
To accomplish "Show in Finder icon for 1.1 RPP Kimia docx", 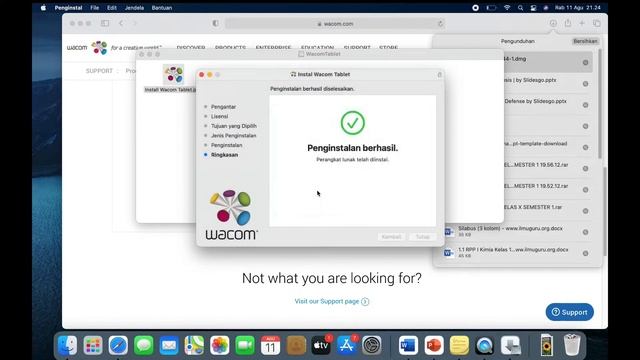I will point(585,253).
